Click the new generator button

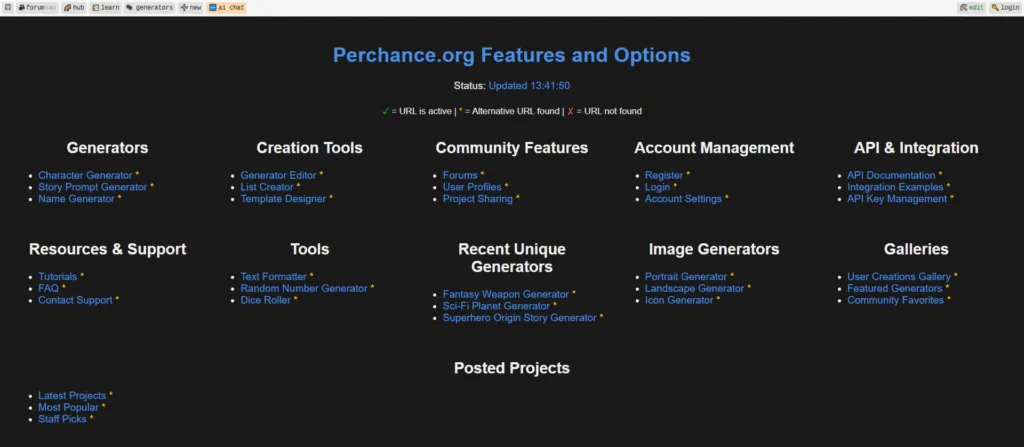pos(191,8)
